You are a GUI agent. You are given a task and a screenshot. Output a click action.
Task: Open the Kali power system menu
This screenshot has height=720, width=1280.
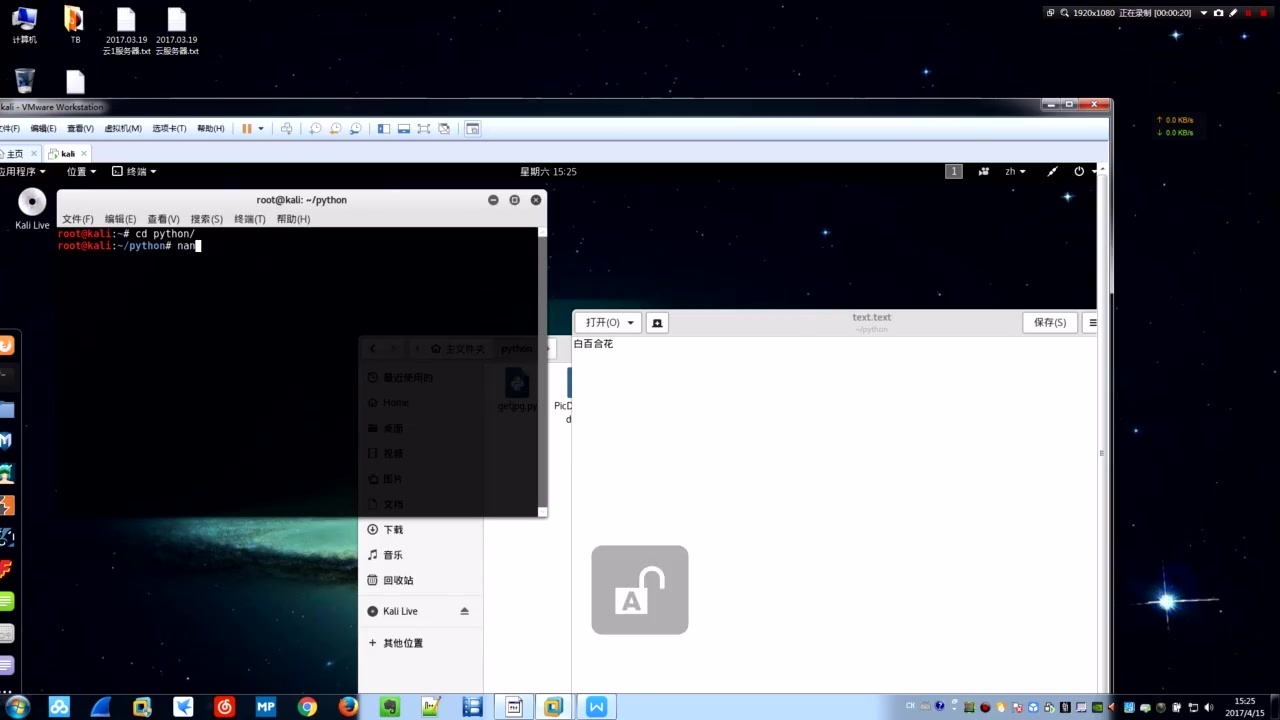pyautogui.click(x=1083, y=171)
